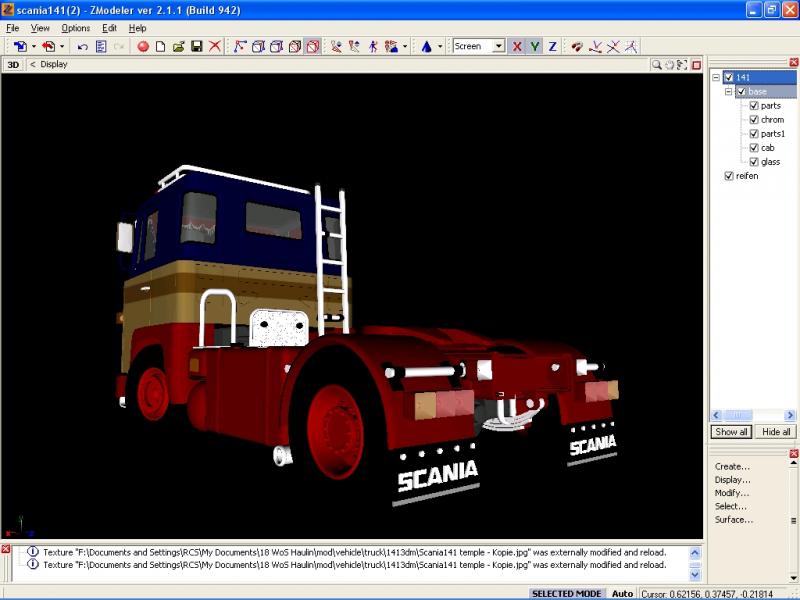Viewport: 800px width, 600px height.
Task: Click the Hide all button
Action: point(776,432)
